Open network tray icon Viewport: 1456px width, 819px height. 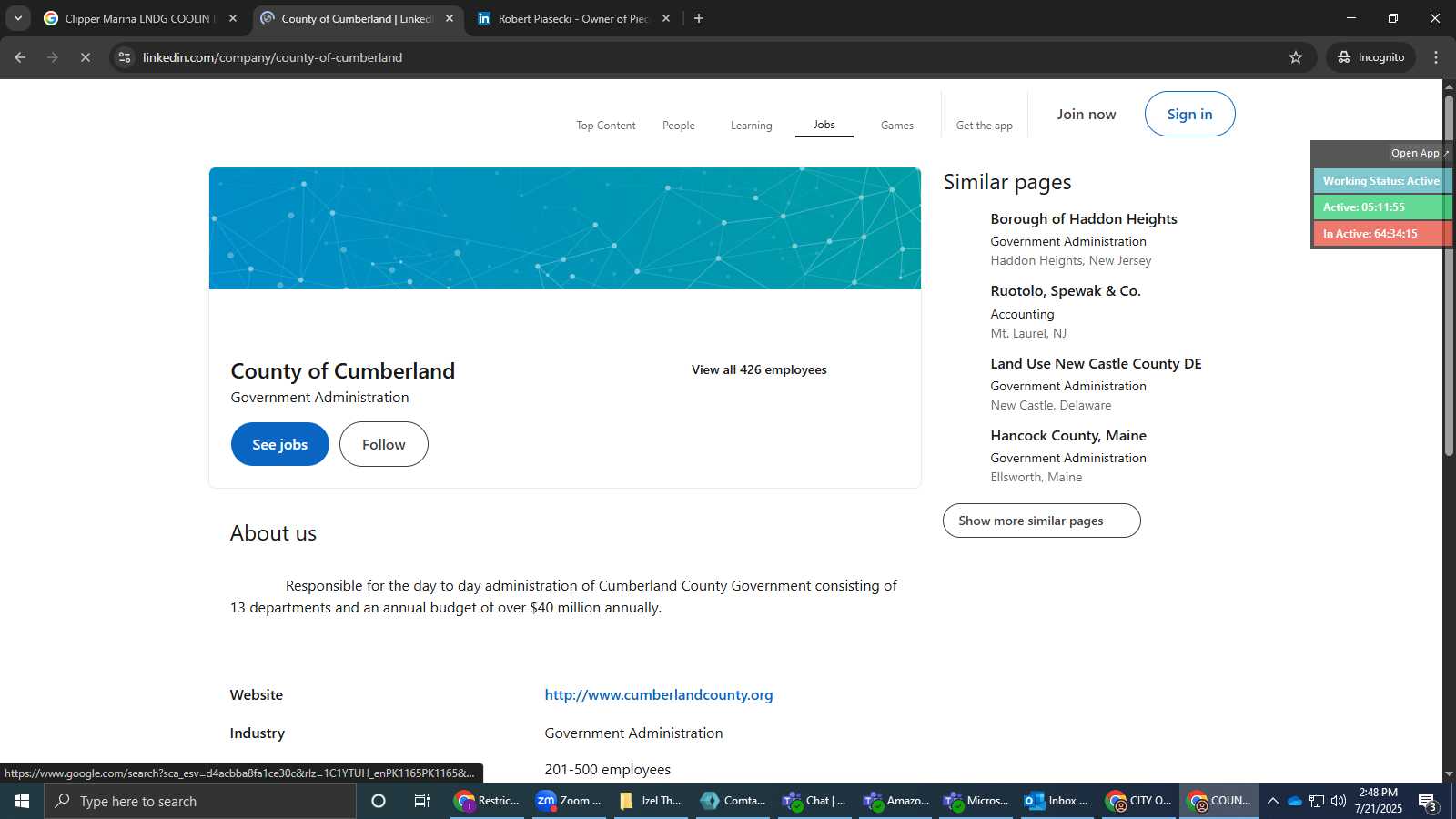1317,801
